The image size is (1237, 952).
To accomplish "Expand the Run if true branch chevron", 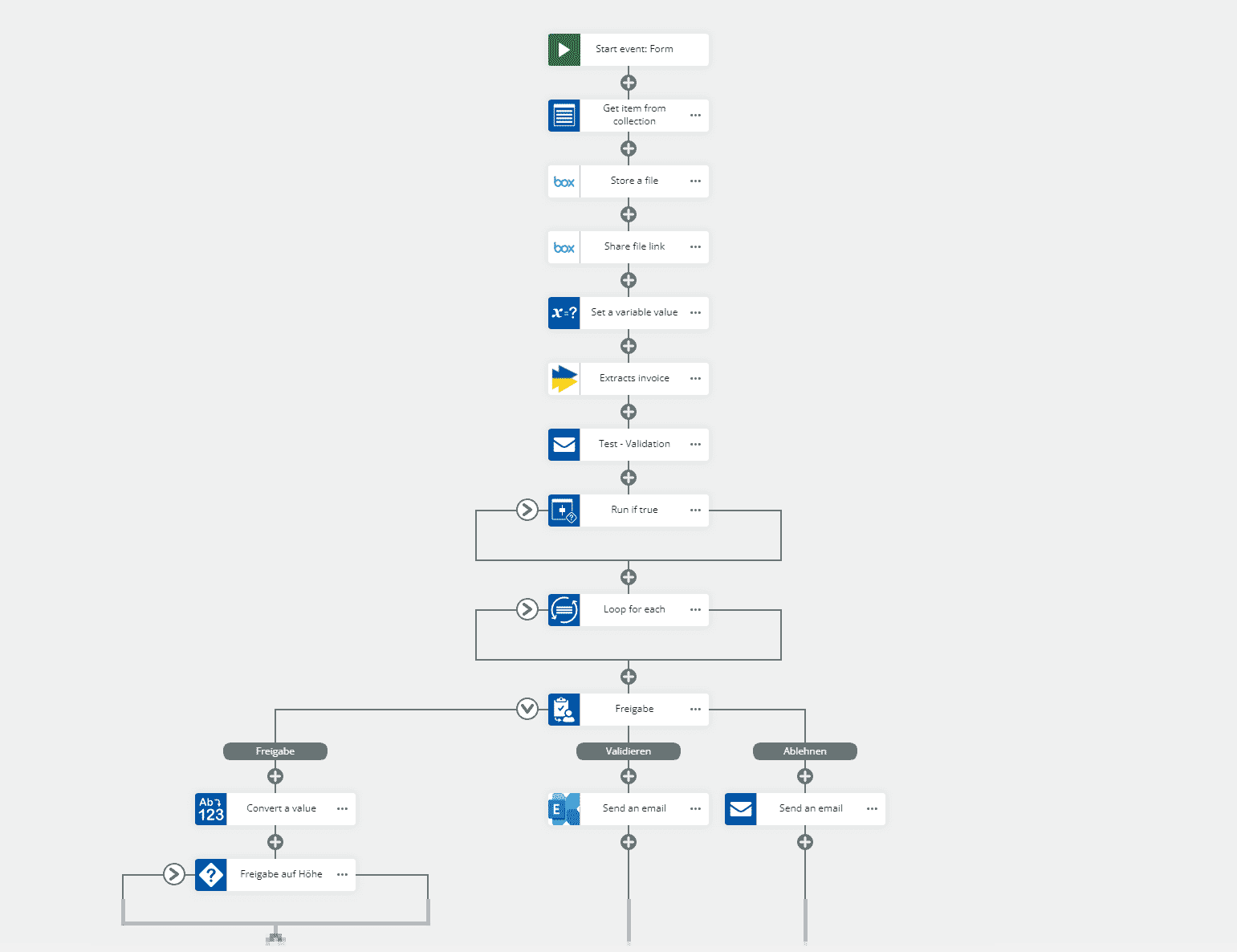I will pyautogui.click(x=527, y=510).
